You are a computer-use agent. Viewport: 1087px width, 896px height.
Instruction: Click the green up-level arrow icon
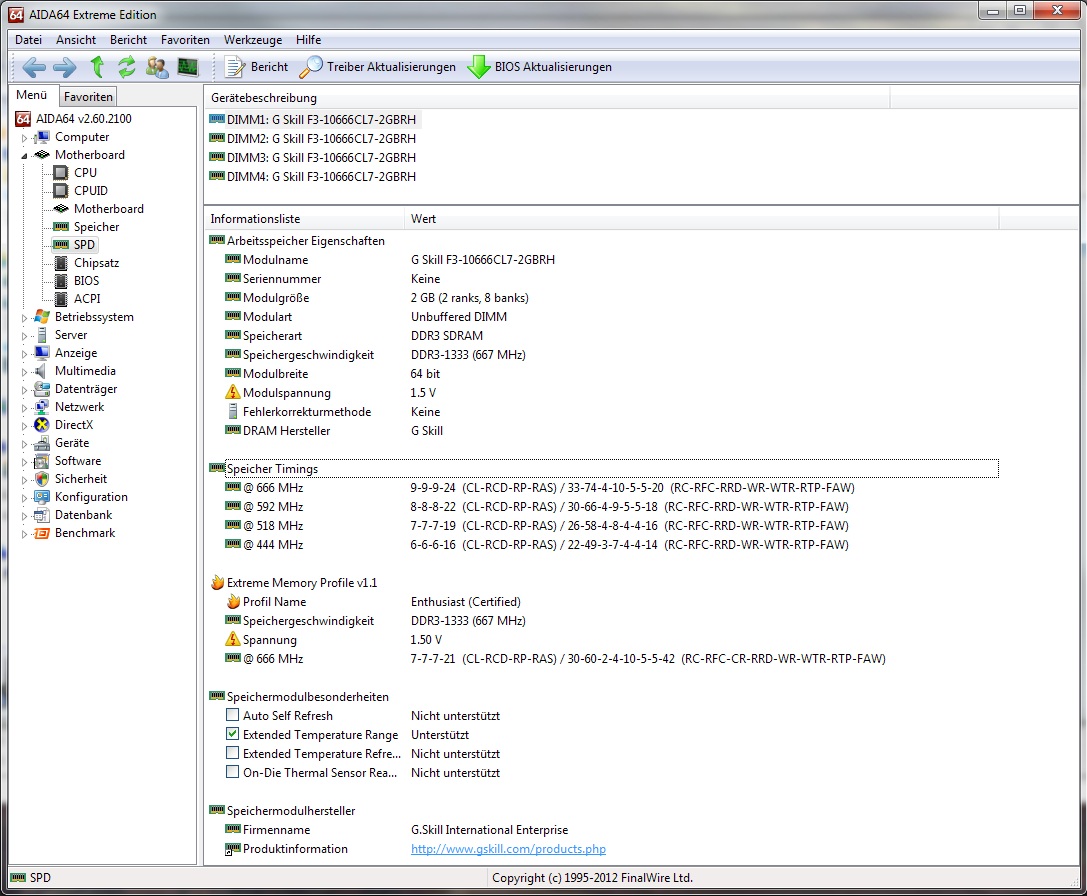point(97,67)
